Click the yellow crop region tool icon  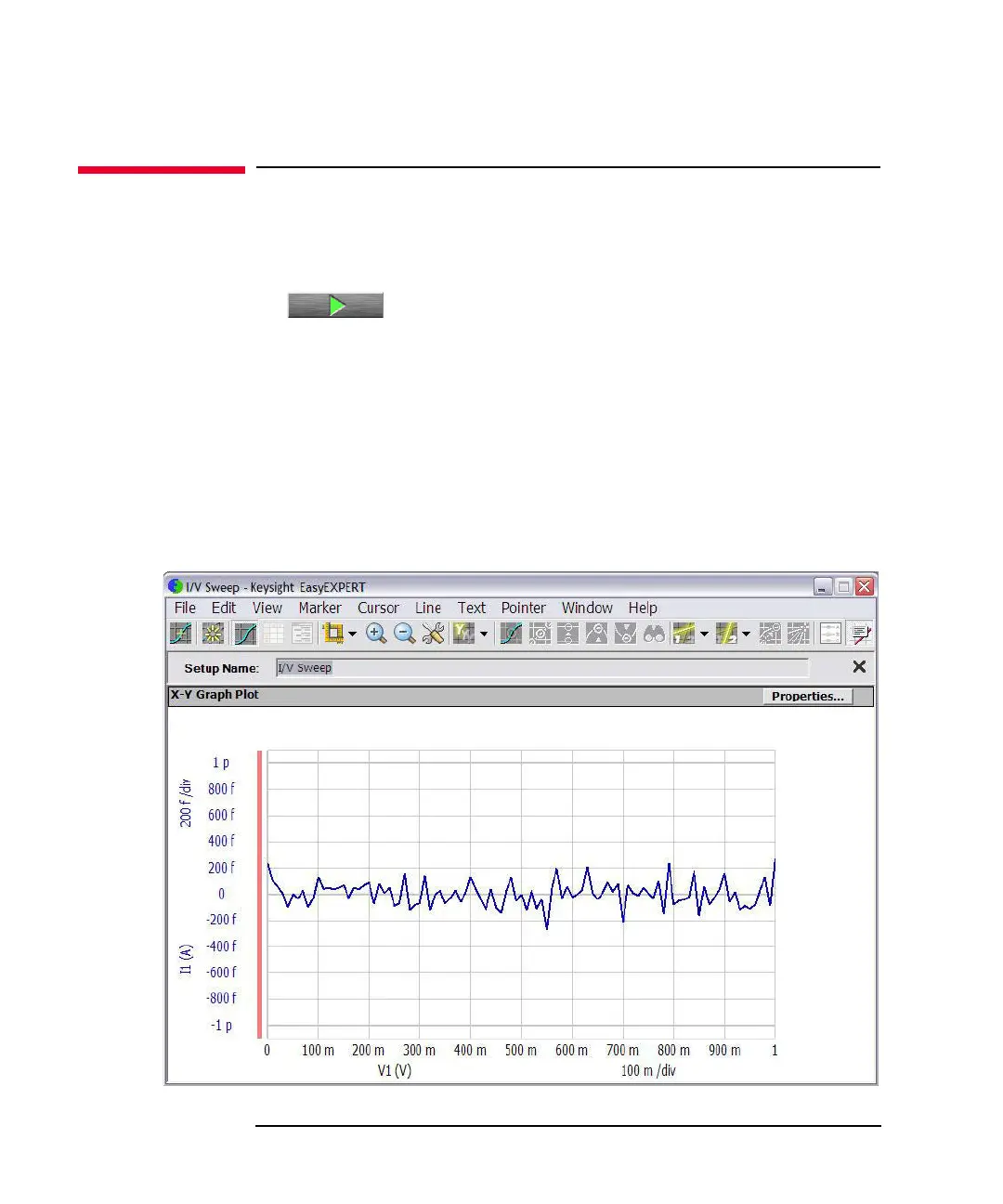(333, 634)
